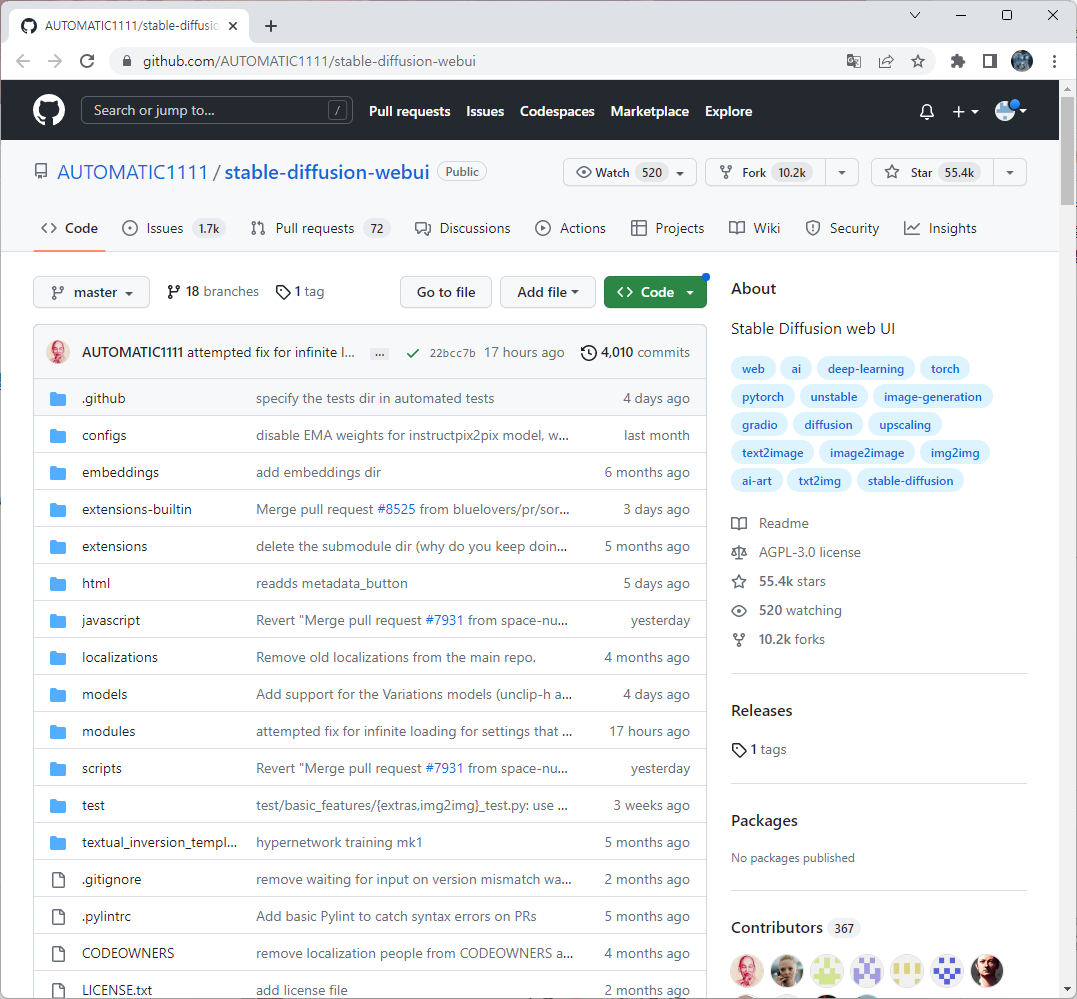This screenshot has height=999, width=1077.
Task: Open the 4,010 commits link
Action: pyautogui.click(x=635, y=352)
